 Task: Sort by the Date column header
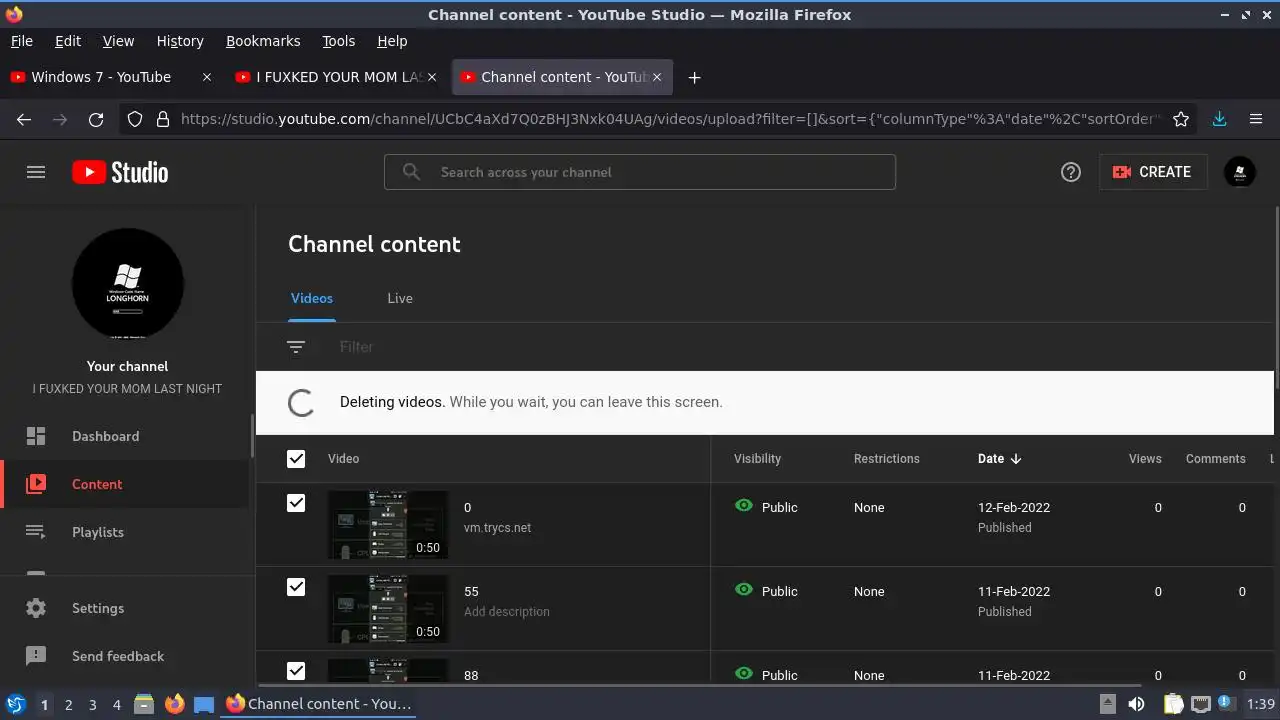pos(999,459)
